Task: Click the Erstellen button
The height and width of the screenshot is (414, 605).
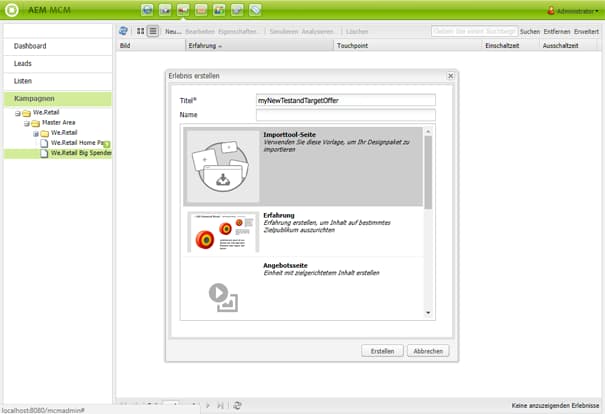Action: point(382,351)
